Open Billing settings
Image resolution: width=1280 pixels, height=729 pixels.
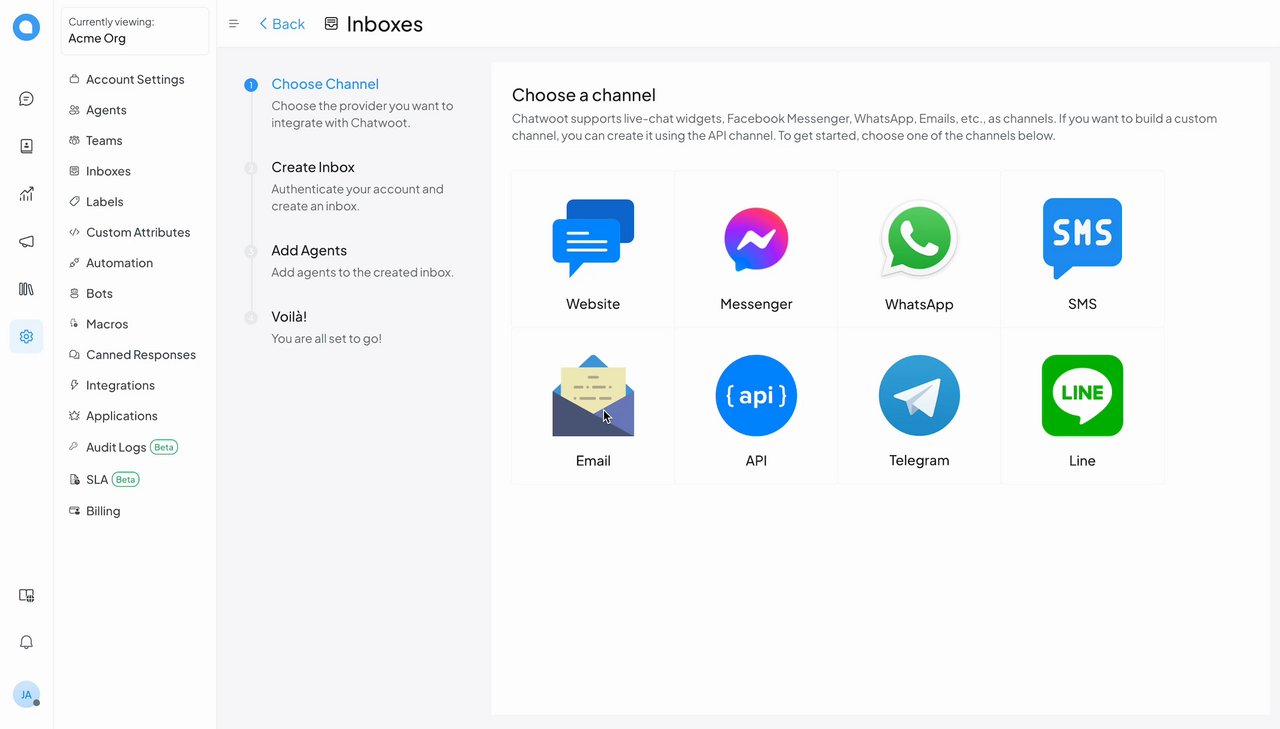[x=135, y=511]
